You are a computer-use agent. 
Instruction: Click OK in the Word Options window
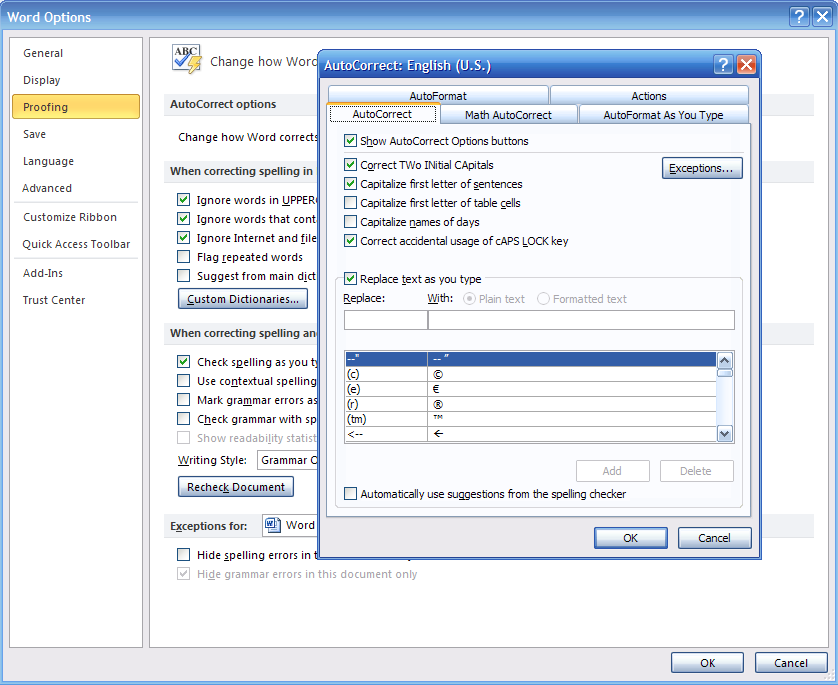tap(708, 663)
